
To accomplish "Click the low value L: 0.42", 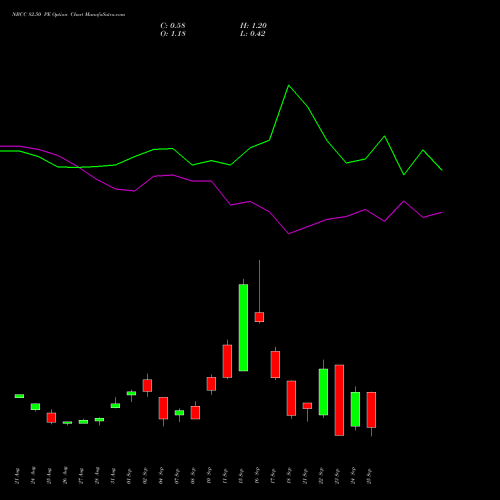I will tap(253, 34).
